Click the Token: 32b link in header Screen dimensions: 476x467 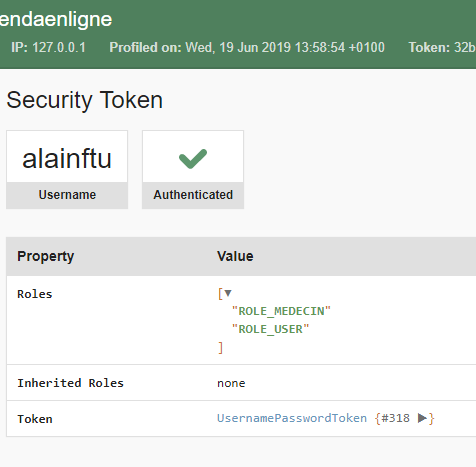(x=442, y=47)
